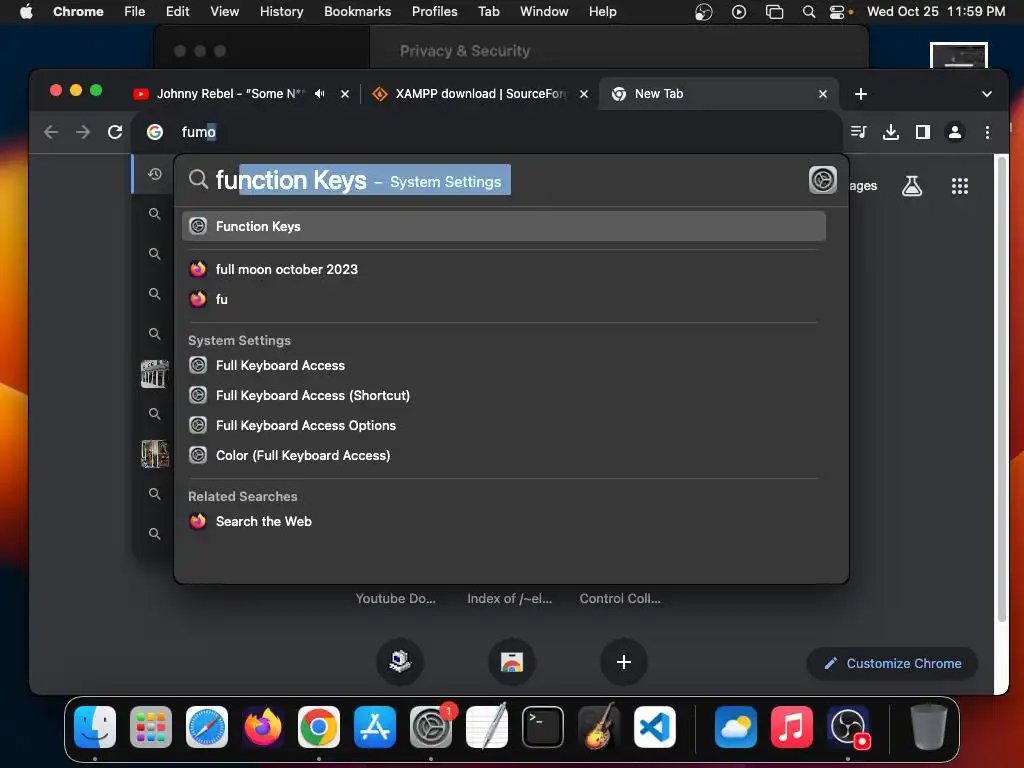This screenshot has width=1024, height=768.
Task: Open the View menu
Action: 224,12
